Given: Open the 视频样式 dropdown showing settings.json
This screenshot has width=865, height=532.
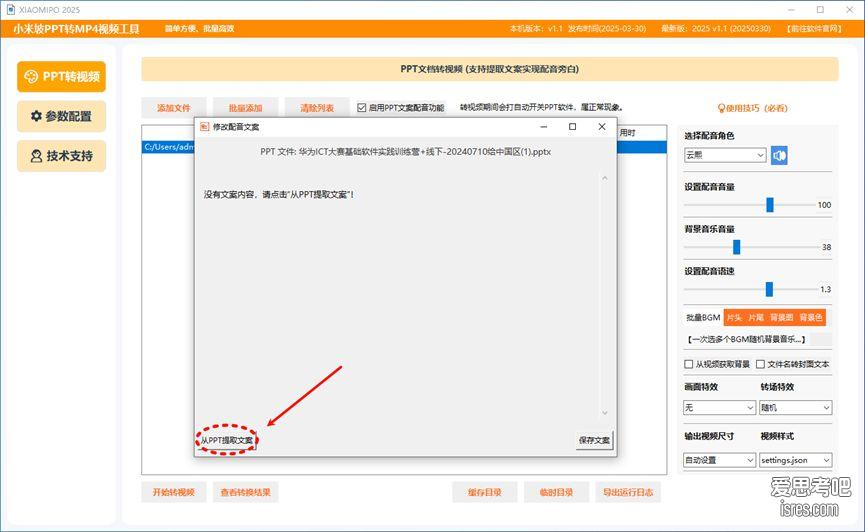Looking at the screenshot, I should click(x=795, y=460).
